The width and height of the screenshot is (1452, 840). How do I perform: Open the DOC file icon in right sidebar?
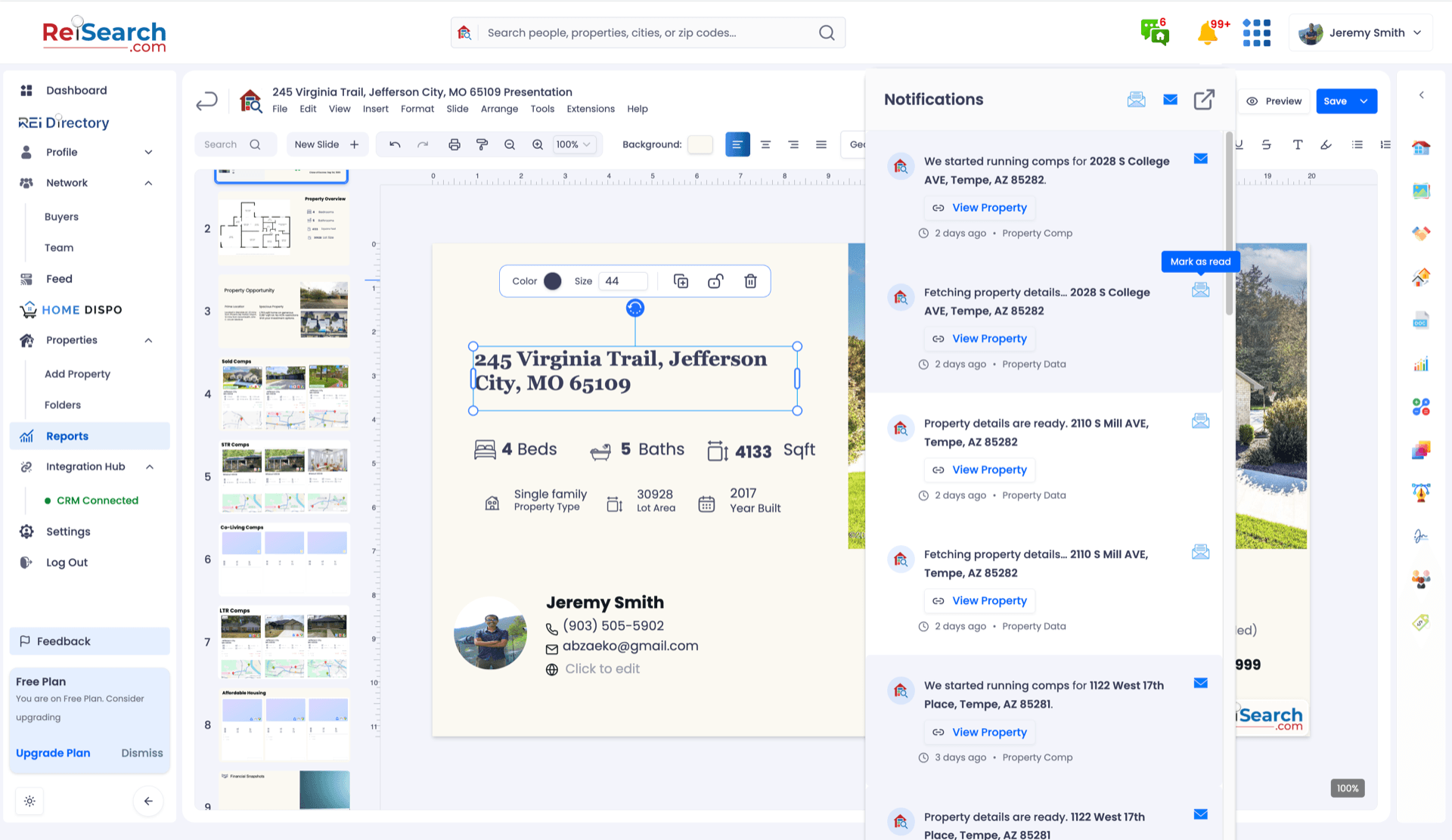pos(1421,321)
